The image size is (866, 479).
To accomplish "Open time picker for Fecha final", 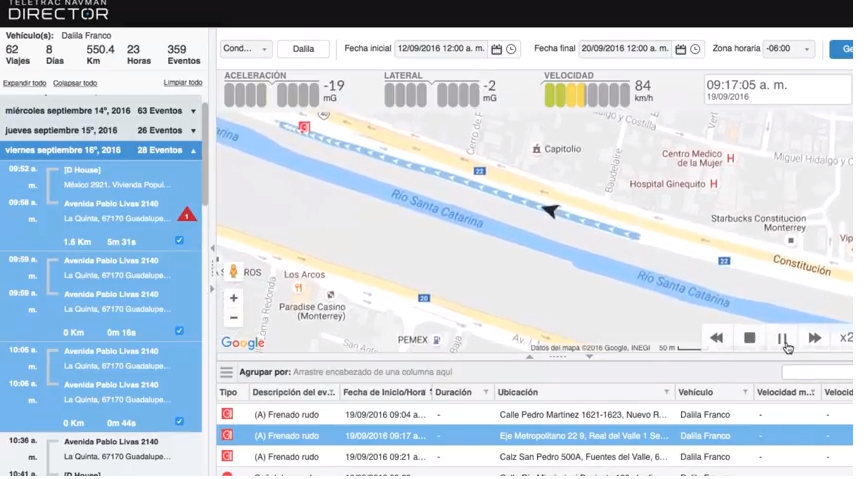I will click(695, 49).
